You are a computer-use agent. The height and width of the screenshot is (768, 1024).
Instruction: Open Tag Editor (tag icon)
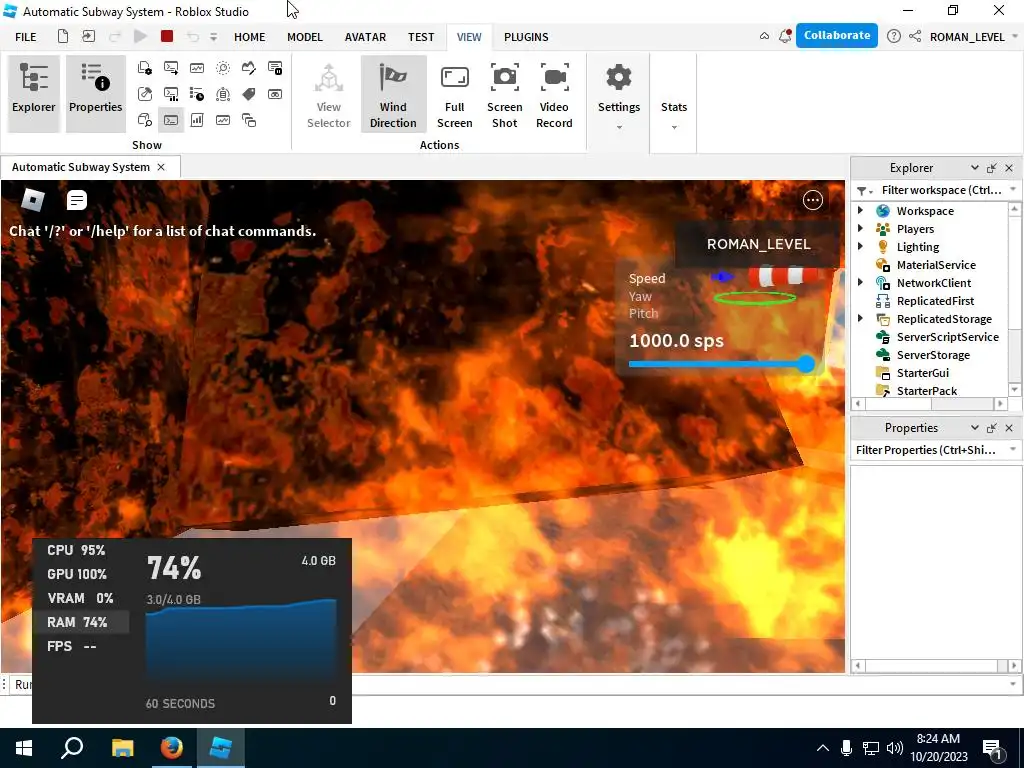click(249, 94)
